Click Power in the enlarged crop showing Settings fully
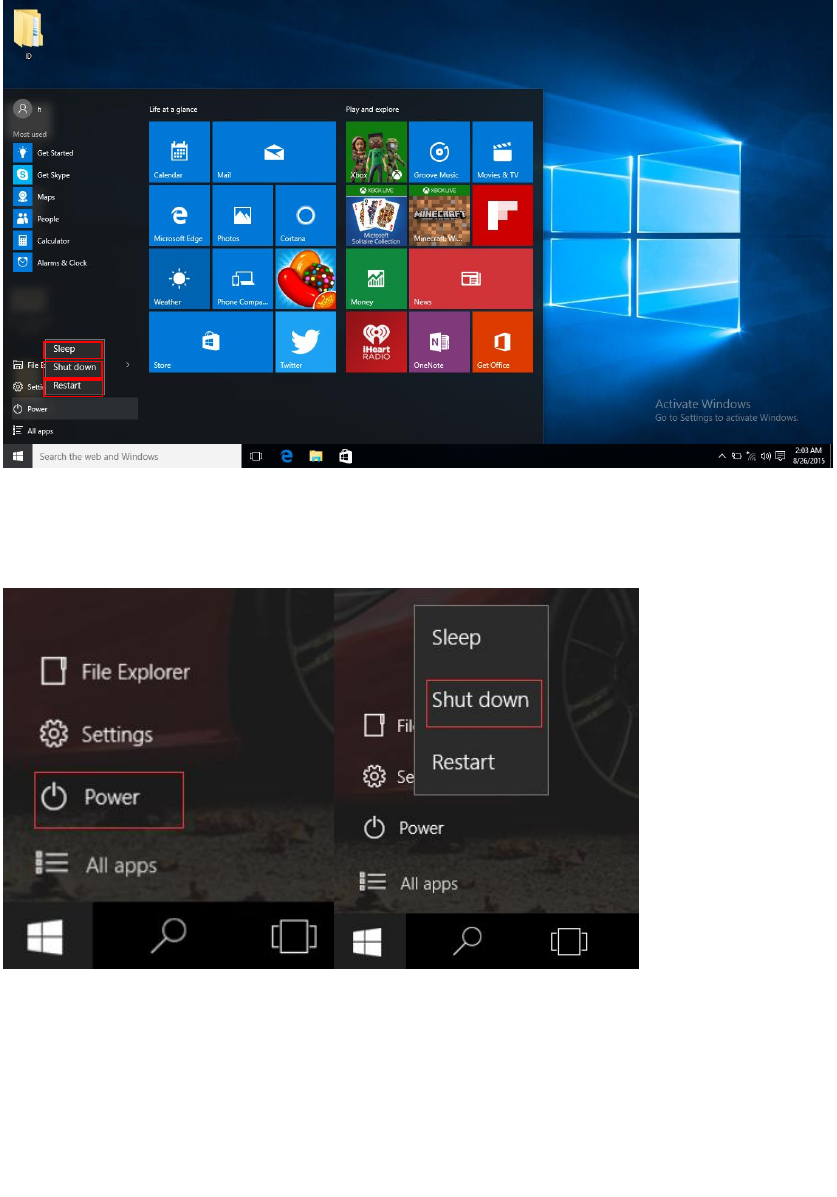 (108, 799)
